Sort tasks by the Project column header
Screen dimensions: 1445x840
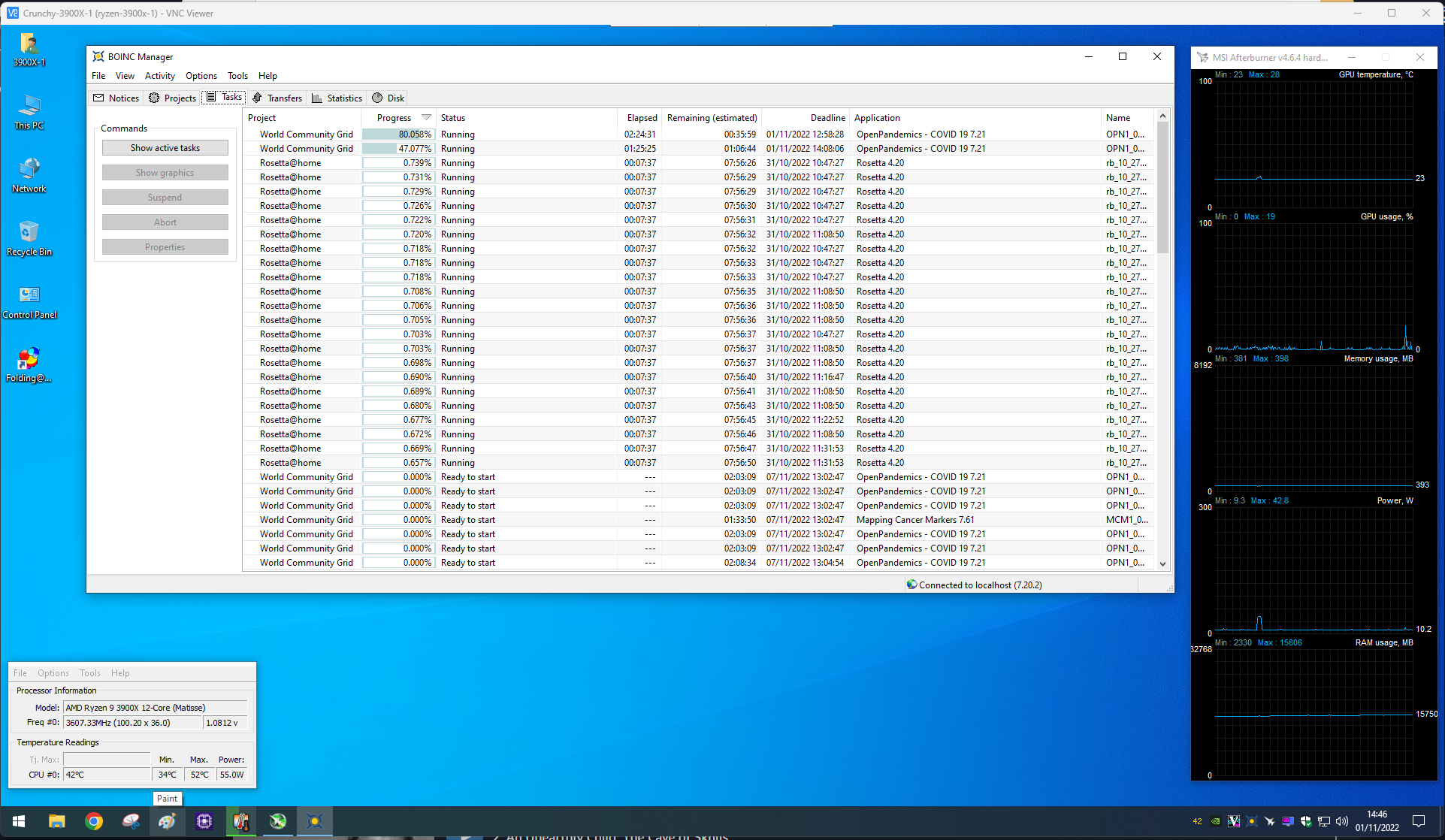(301, 118)
